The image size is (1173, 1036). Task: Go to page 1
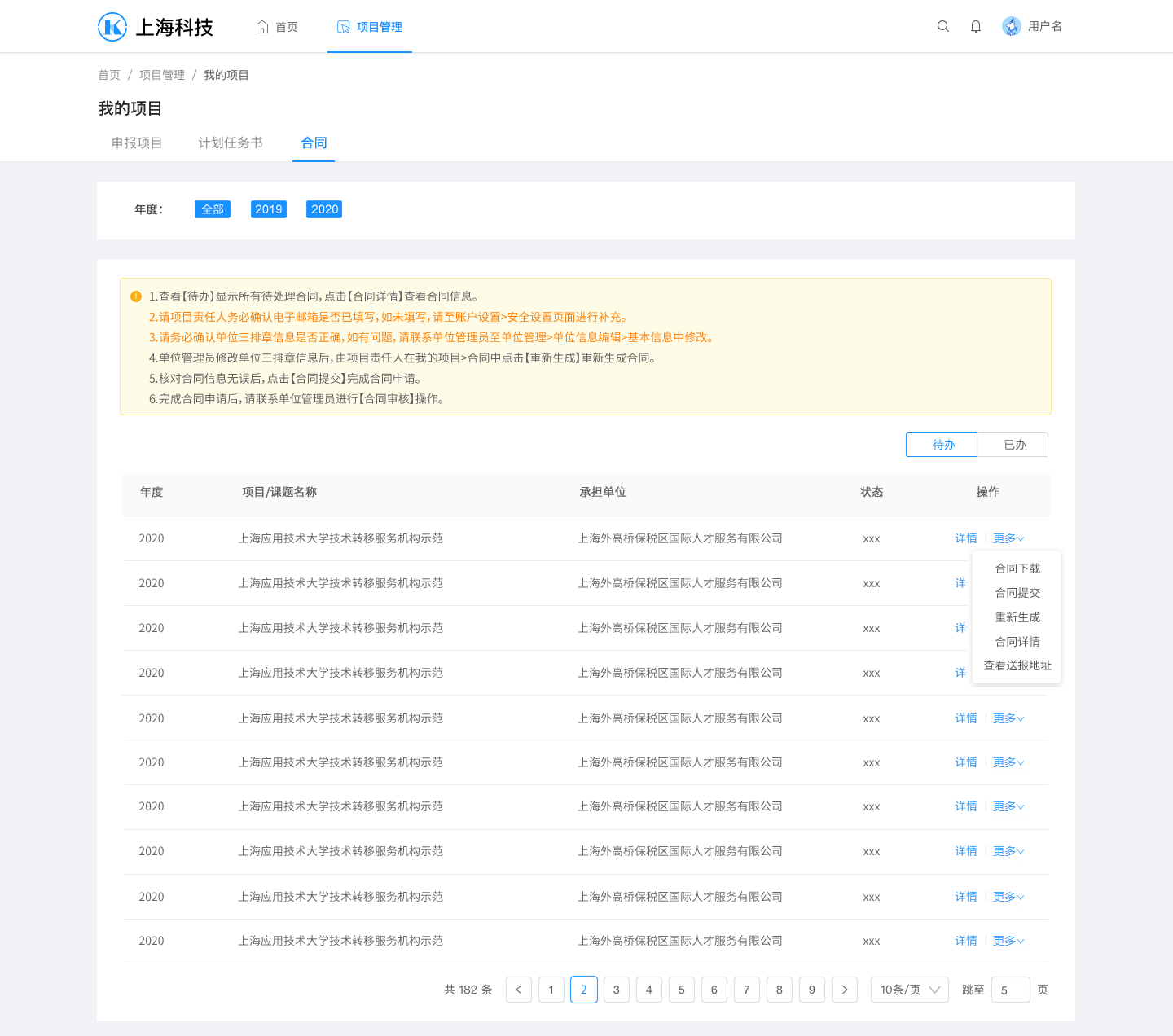click(x=551, y=990)
